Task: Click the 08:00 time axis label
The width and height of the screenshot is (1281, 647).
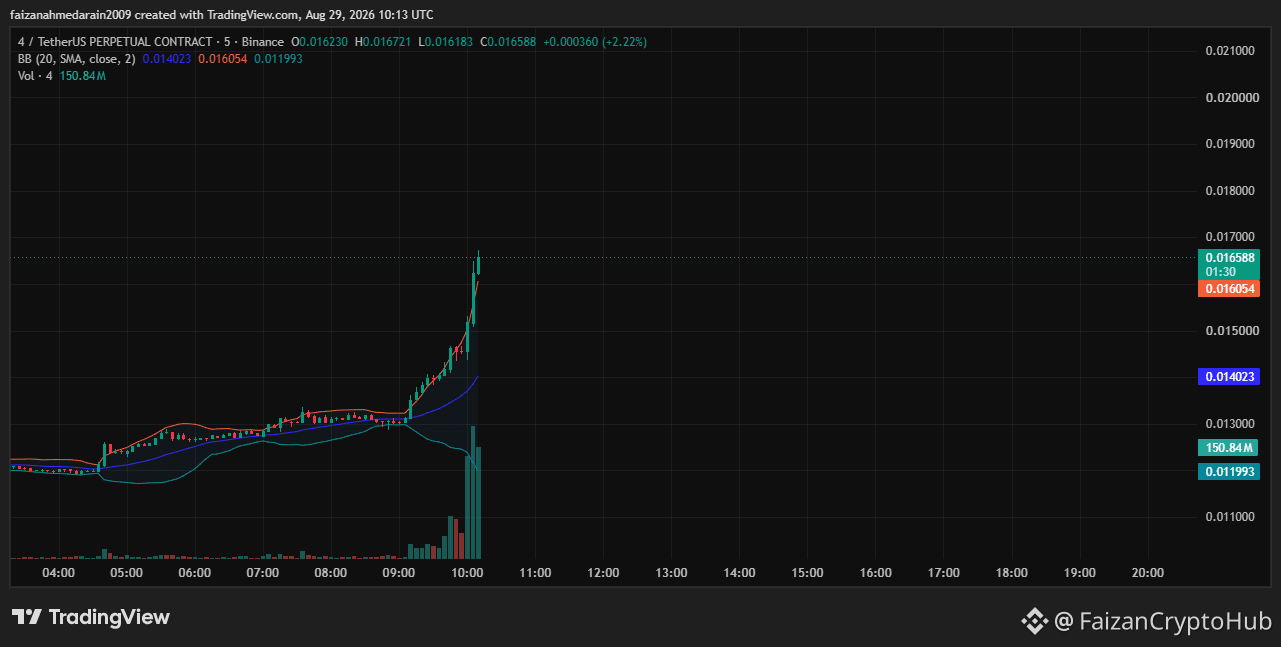Action: (x=331, y=573)
